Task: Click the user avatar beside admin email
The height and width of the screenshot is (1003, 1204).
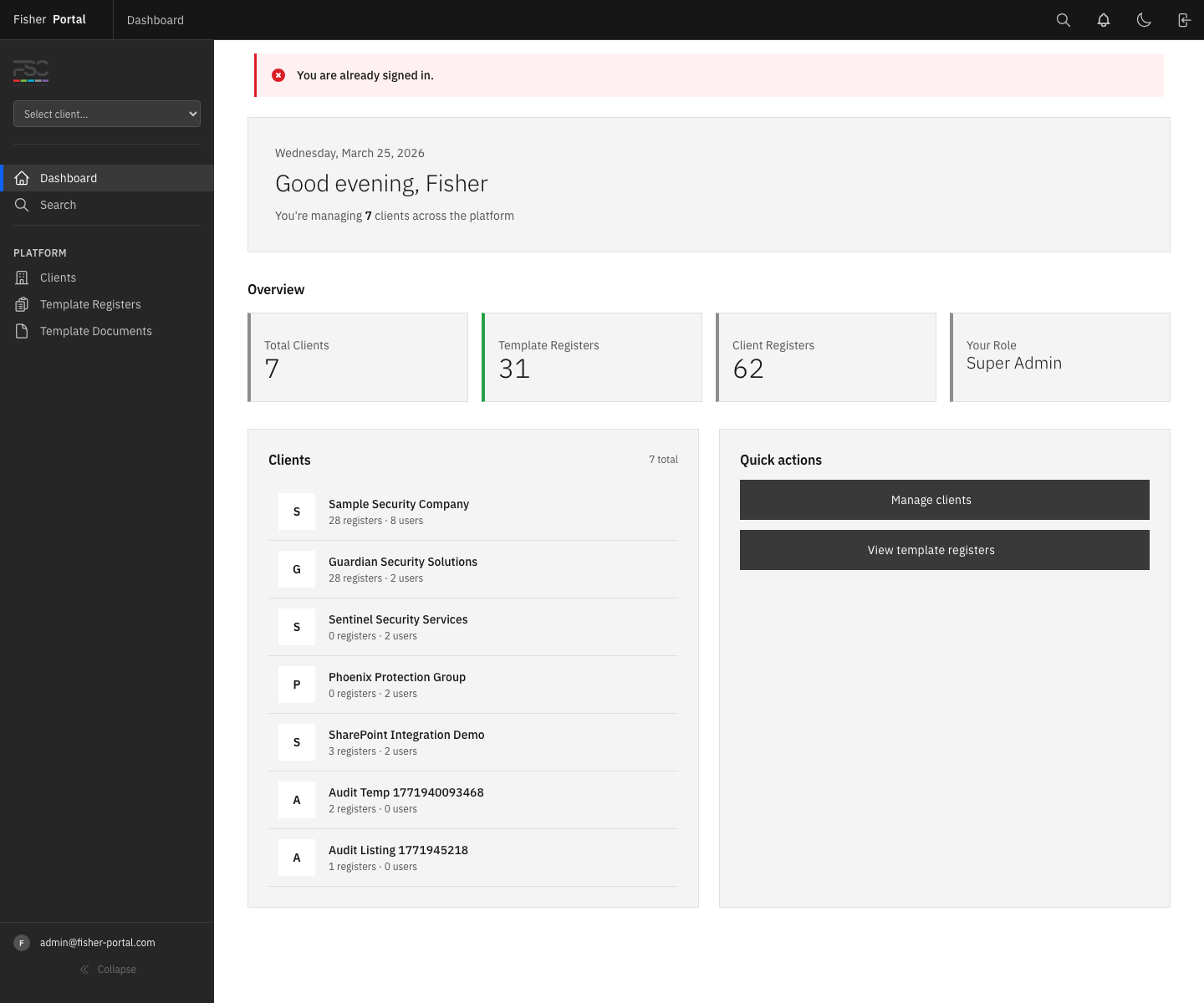Action: [x=22, y=943]
